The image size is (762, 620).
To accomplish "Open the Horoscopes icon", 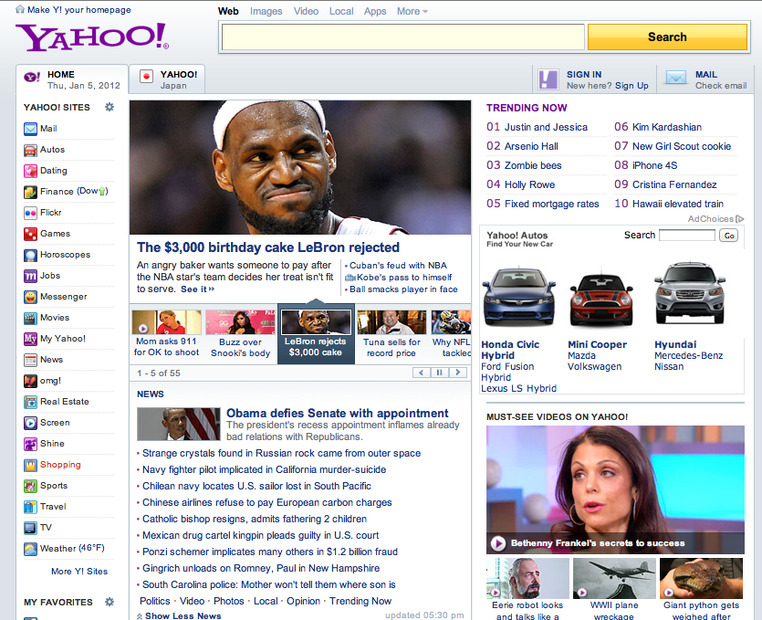I will 30,255.
